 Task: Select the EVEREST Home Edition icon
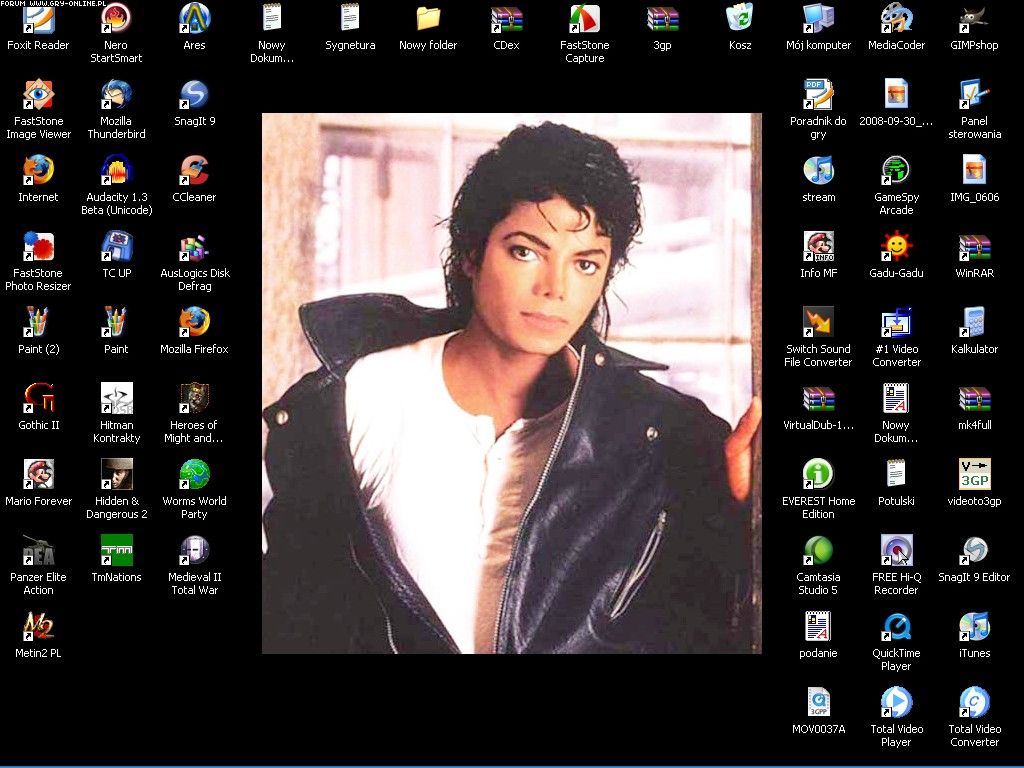(818, 475)
